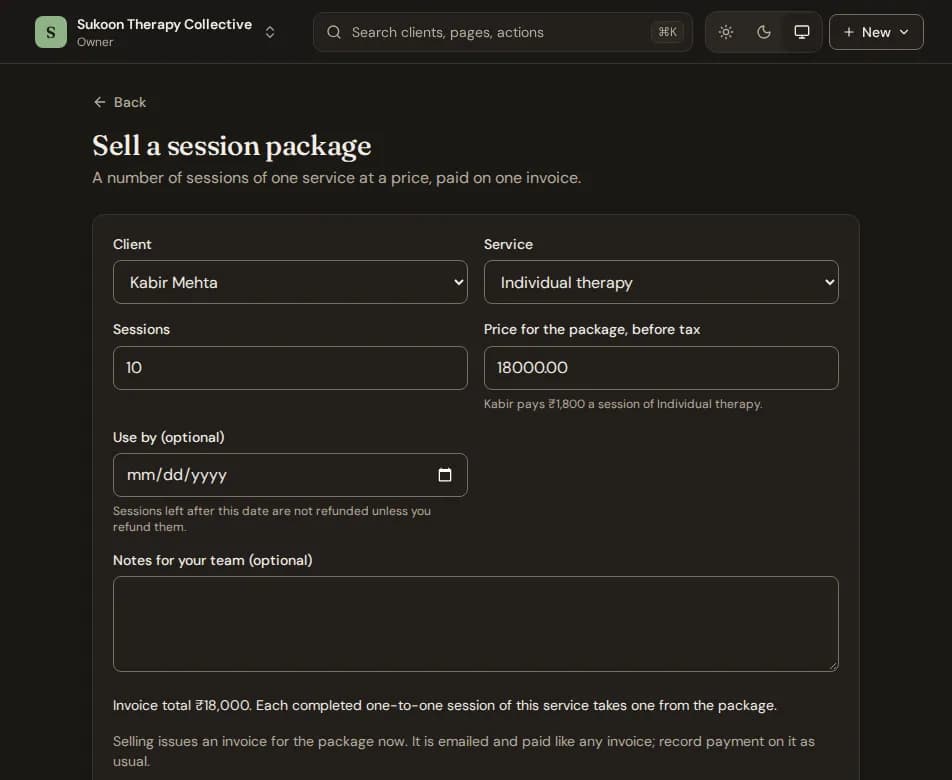Click the Use by date field
Image resolution: width=952 pixels, height=780 pixels.
coord(290,475)
